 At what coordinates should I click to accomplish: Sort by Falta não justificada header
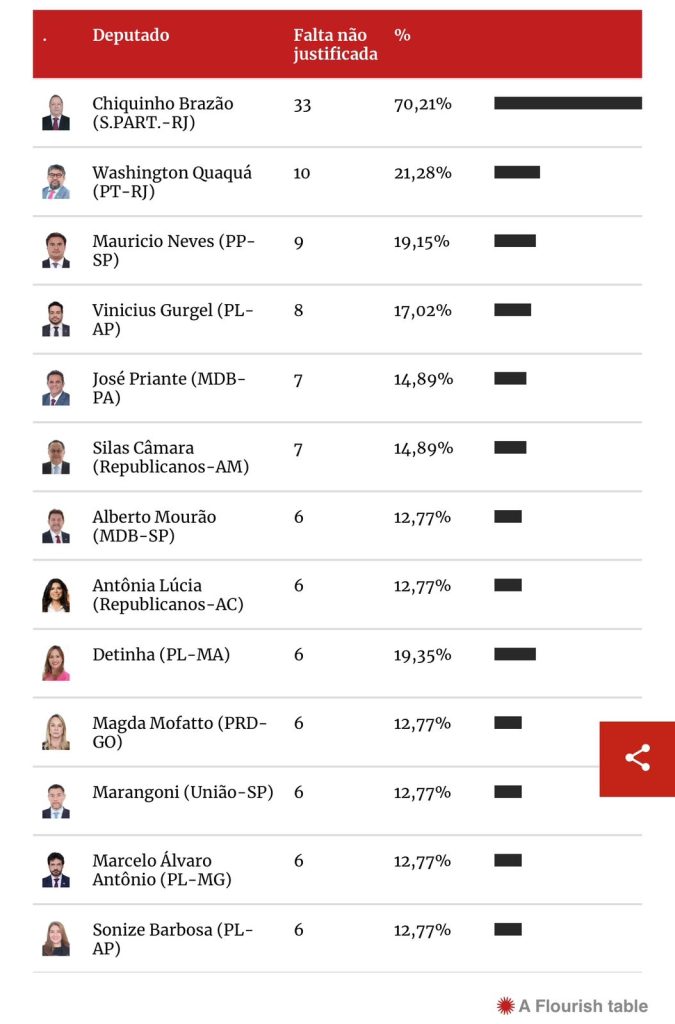pyautogui.click(x=335, y=44)
